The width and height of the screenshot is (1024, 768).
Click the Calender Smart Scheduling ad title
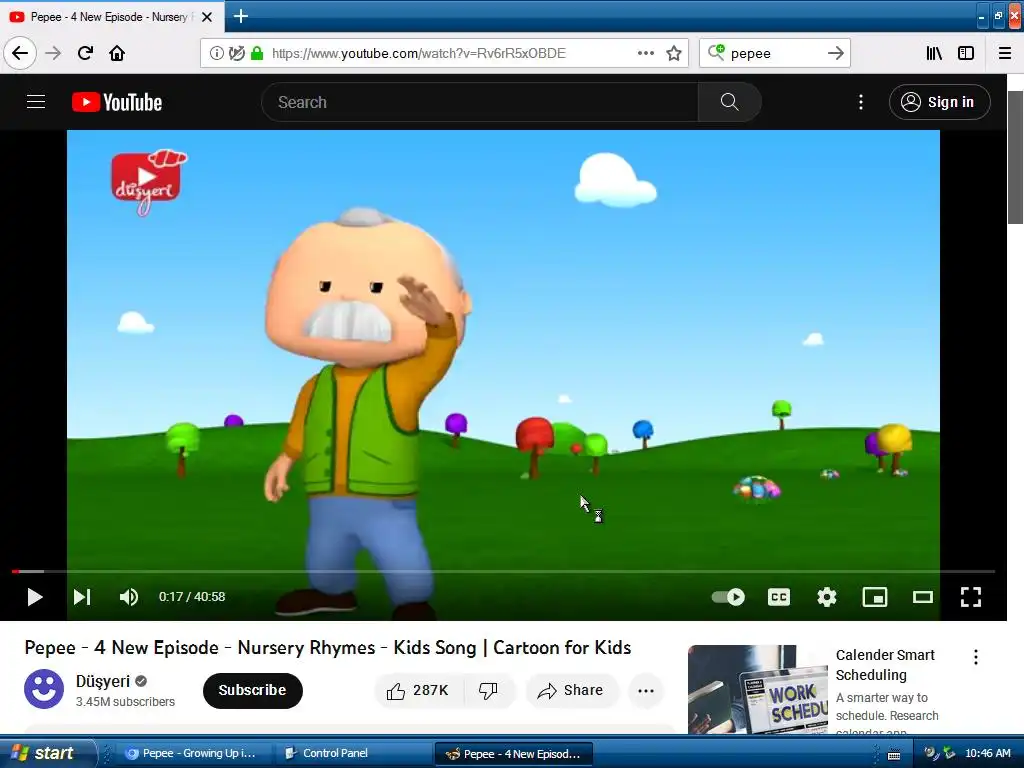(x=885, y=665)
